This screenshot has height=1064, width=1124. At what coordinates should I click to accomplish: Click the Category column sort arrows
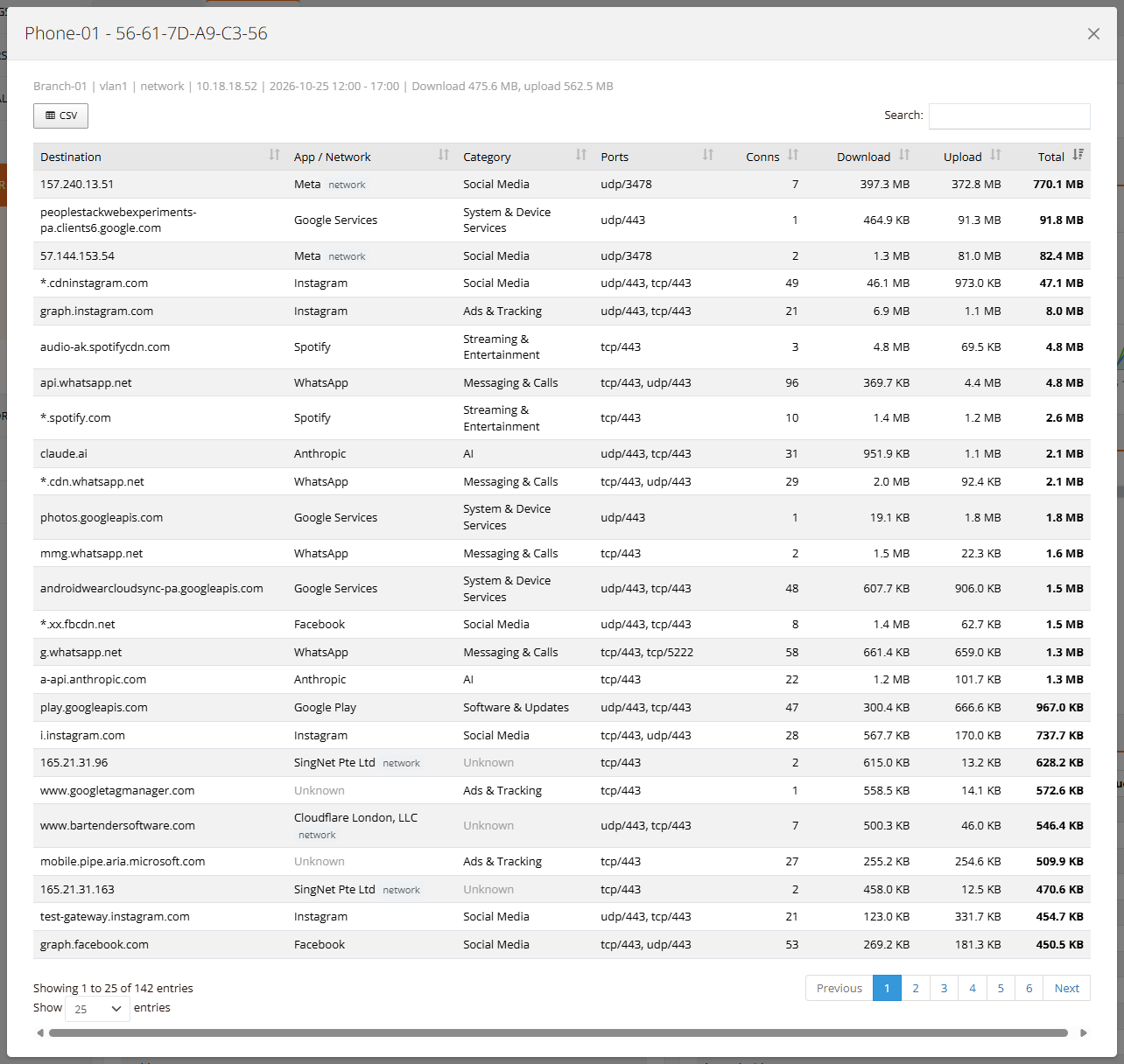581,155
